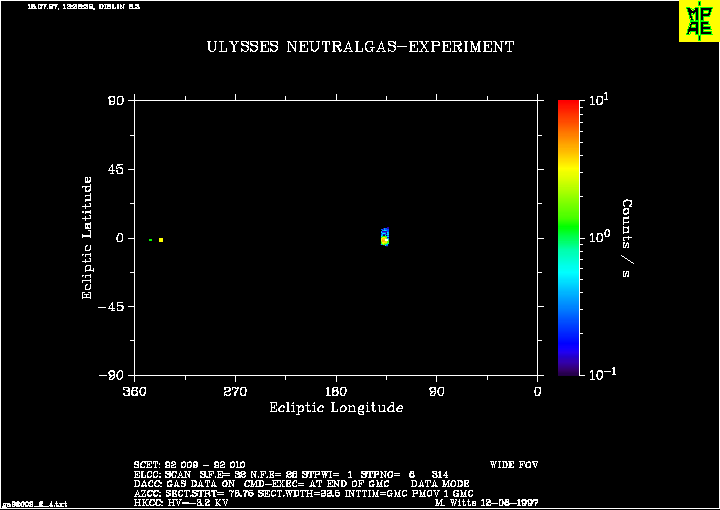Click the 180 longitude tick label
This screenshot has height=510, width=720.
tap(336, 392)
